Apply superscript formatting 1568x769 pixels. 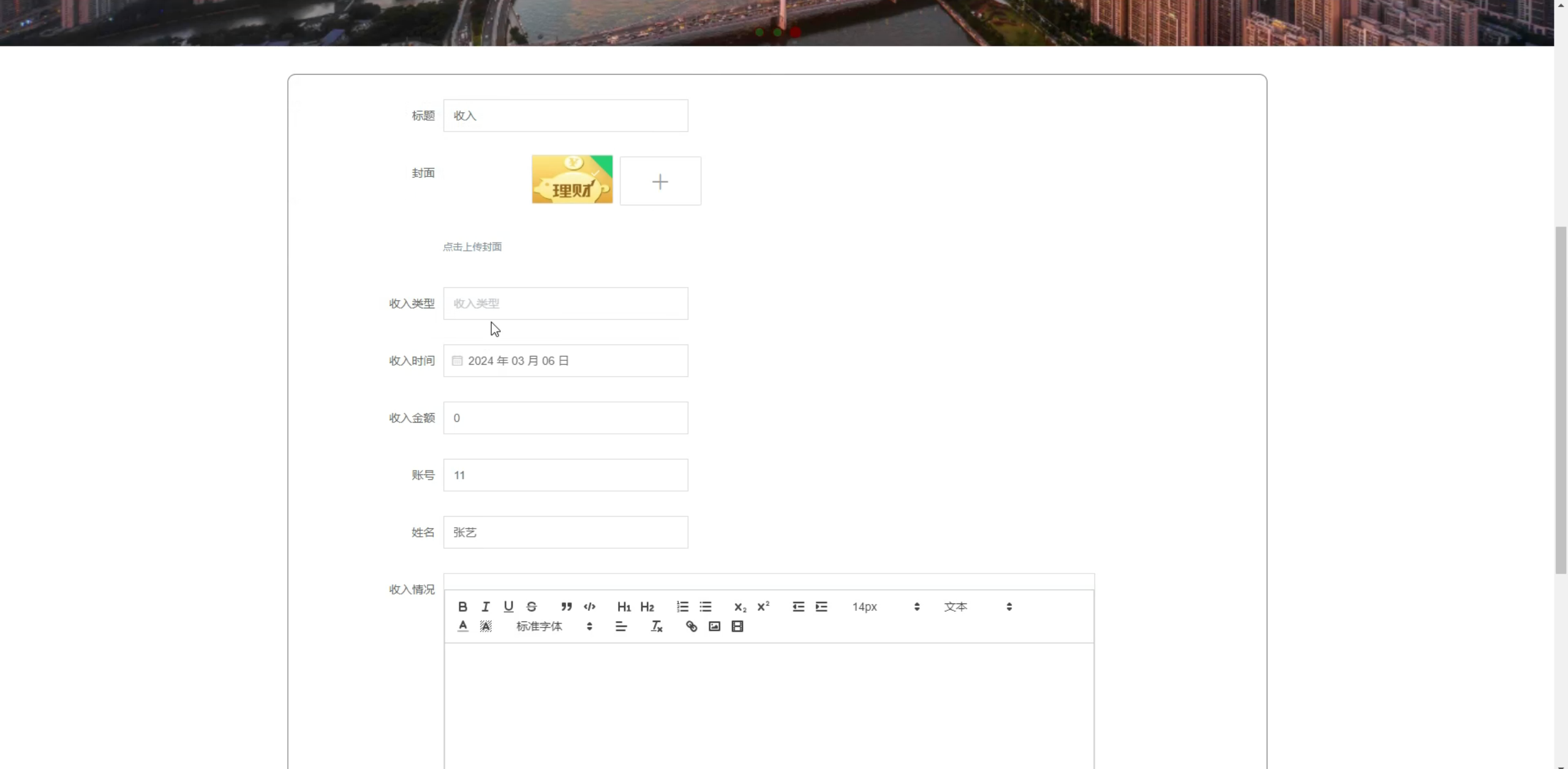[x=763, y=607]
